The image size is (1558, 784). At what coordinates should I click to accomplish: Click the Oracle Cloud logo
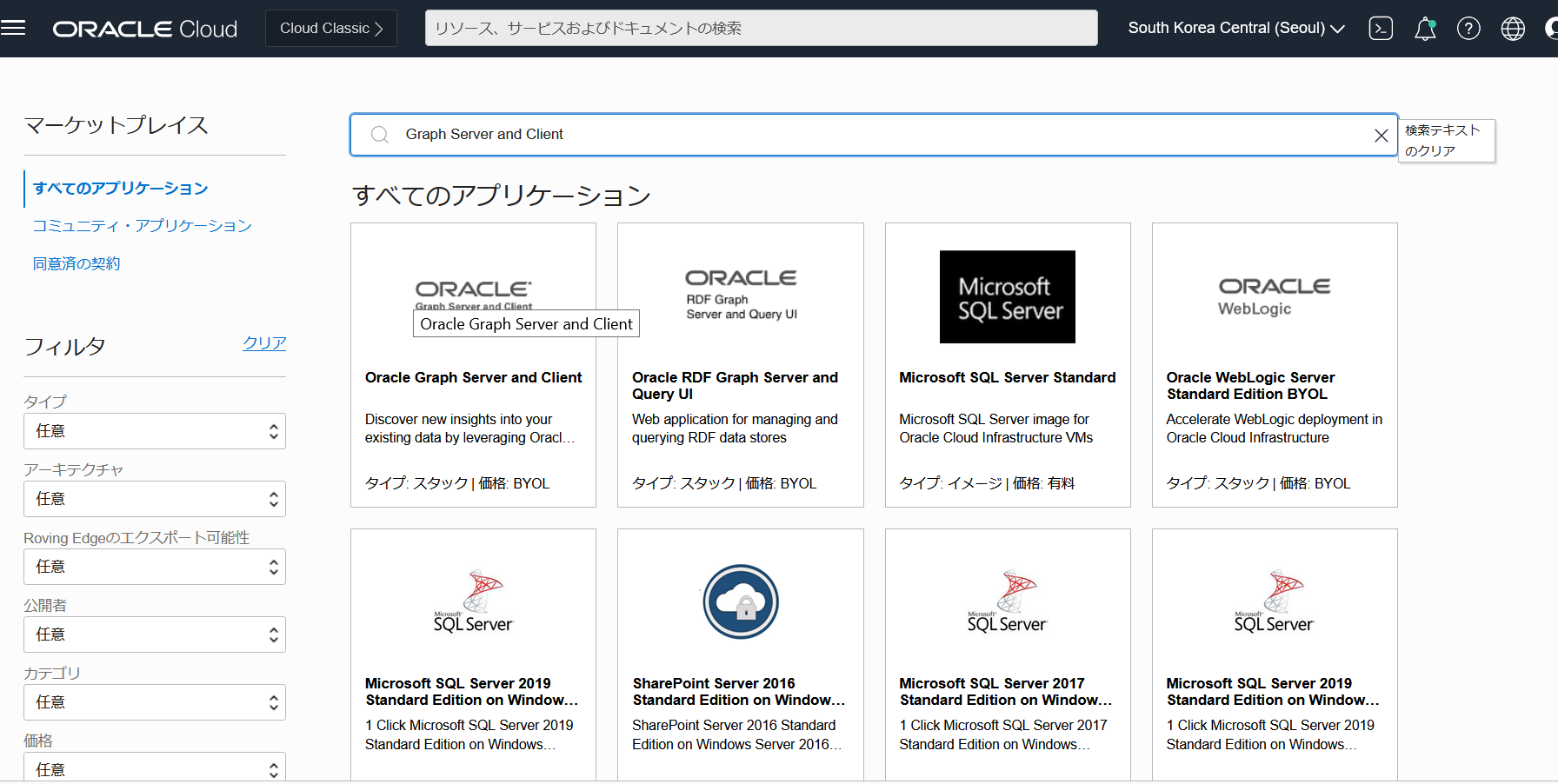(x=144, y=29)
